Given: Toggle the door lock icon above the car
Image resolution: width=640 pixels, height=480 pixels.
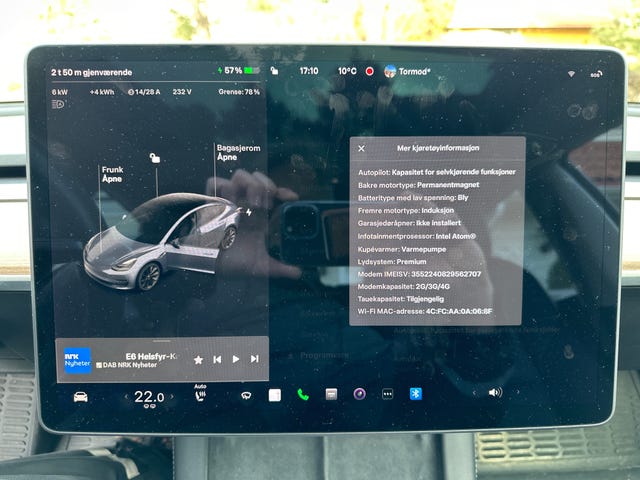Looking at the screenshot, I should [x=154, y=158].
